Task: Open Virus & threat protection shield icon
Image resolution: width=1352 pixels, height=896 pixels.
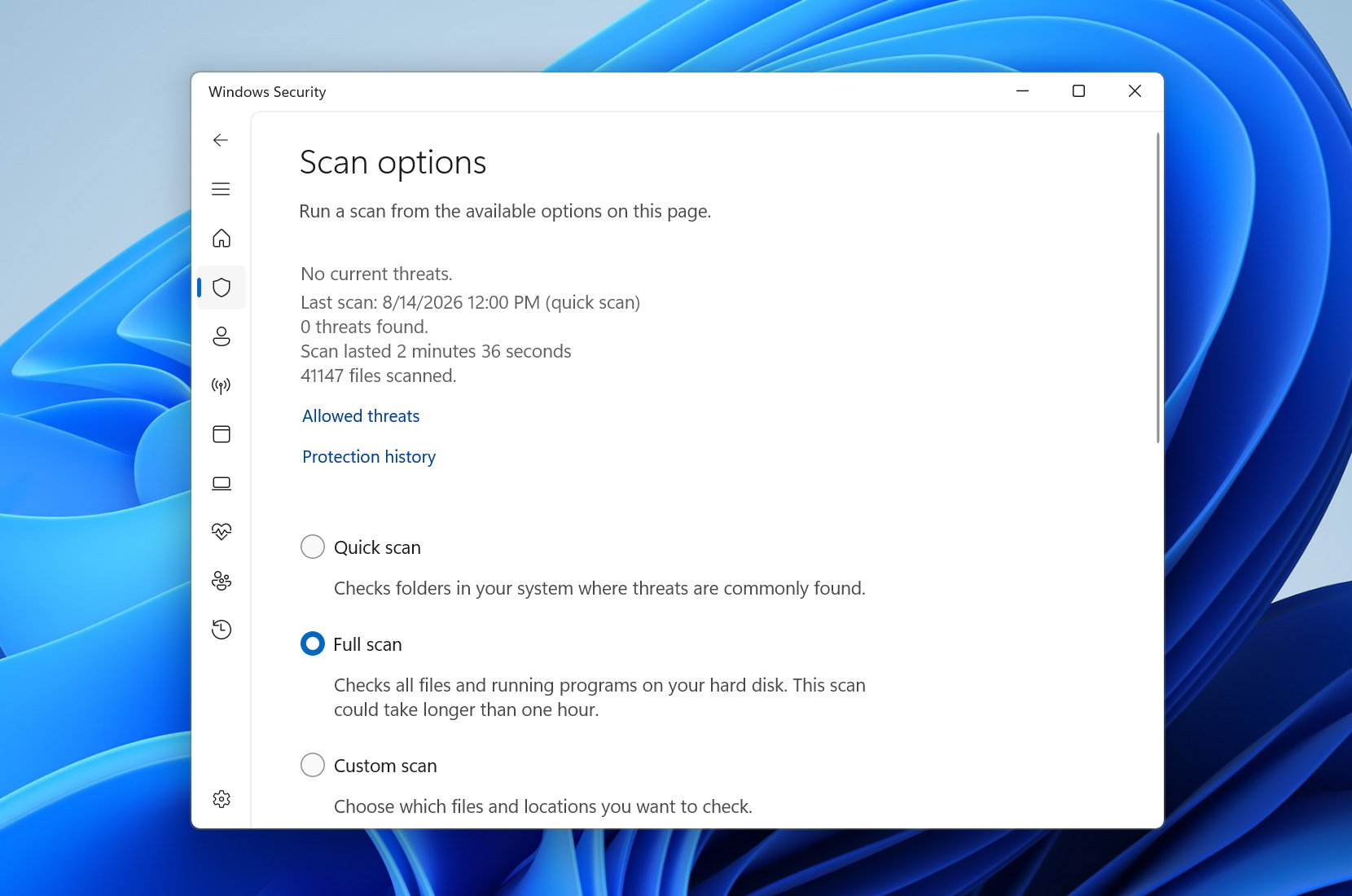Action: (x=222, y=288)
